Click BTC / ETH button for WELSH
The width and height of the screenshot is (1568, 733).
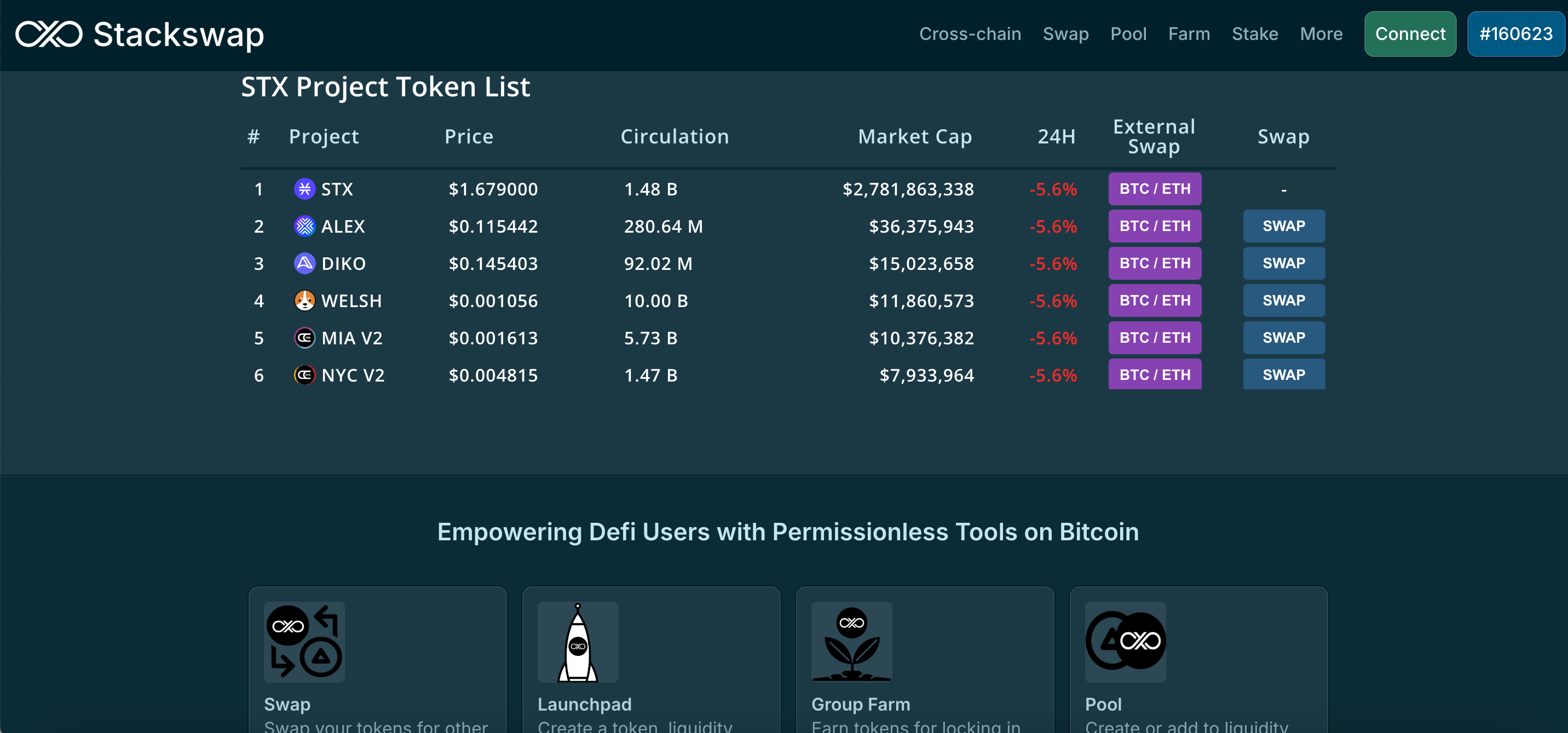click(1155, 300)
